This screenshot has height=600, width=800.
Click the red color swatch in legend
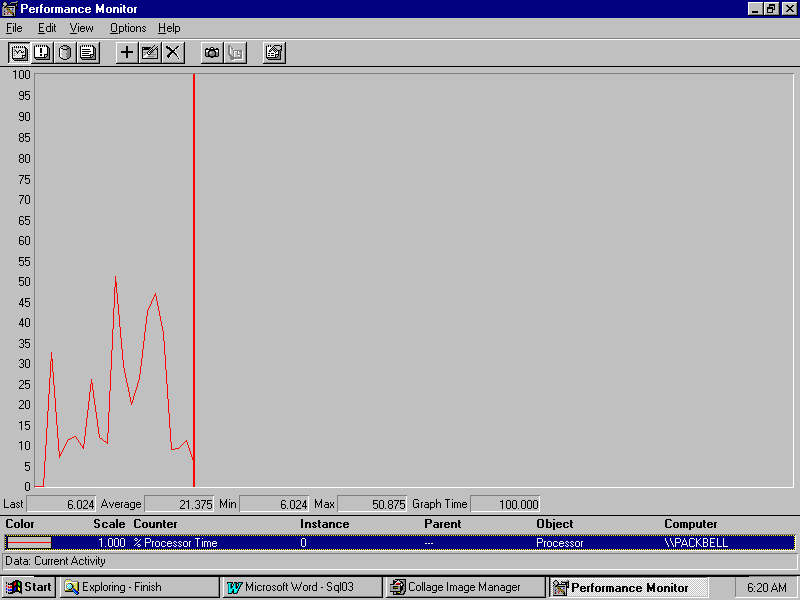29,543
